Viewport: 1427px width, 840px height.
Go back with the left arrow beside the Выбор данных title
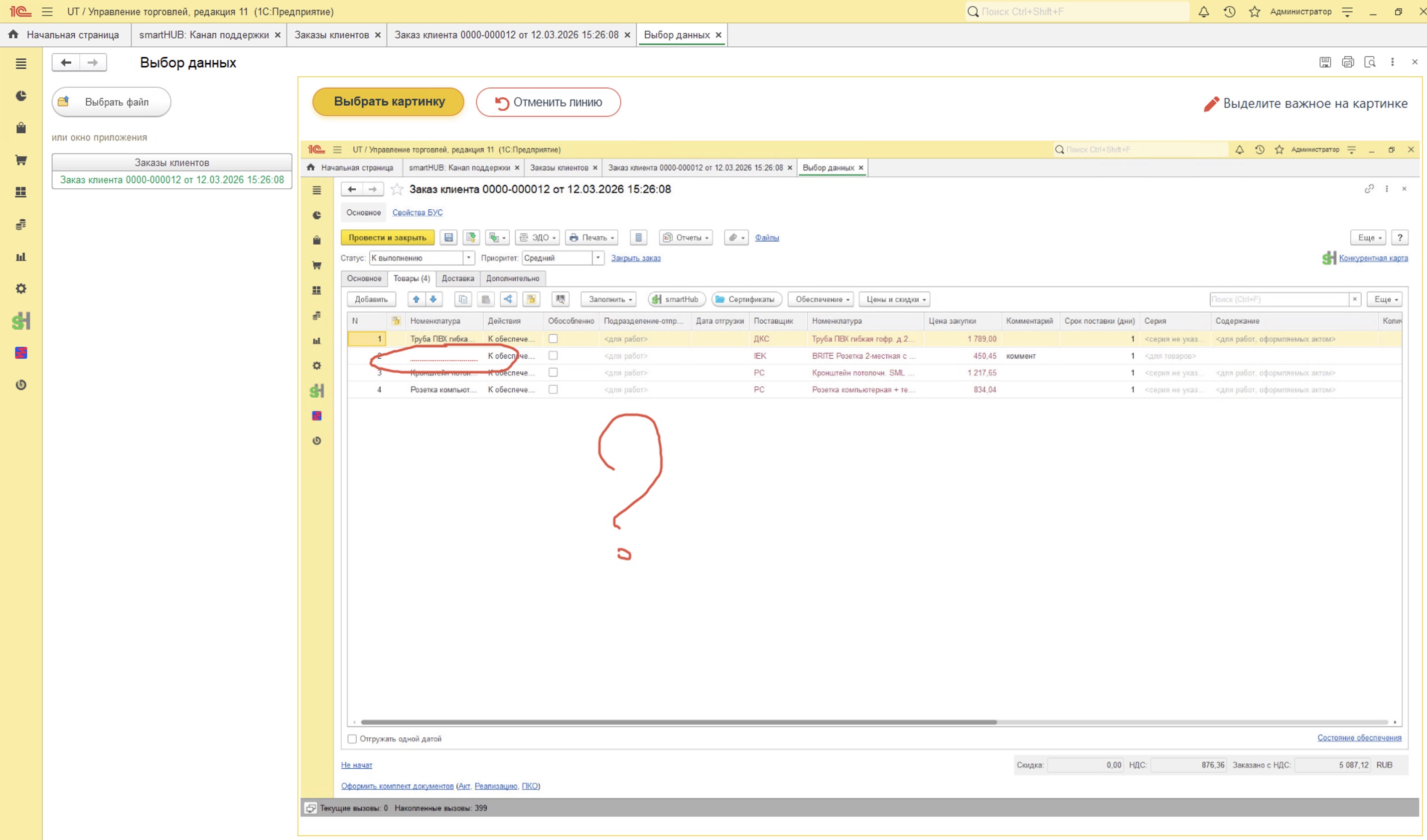click(66, 62)
